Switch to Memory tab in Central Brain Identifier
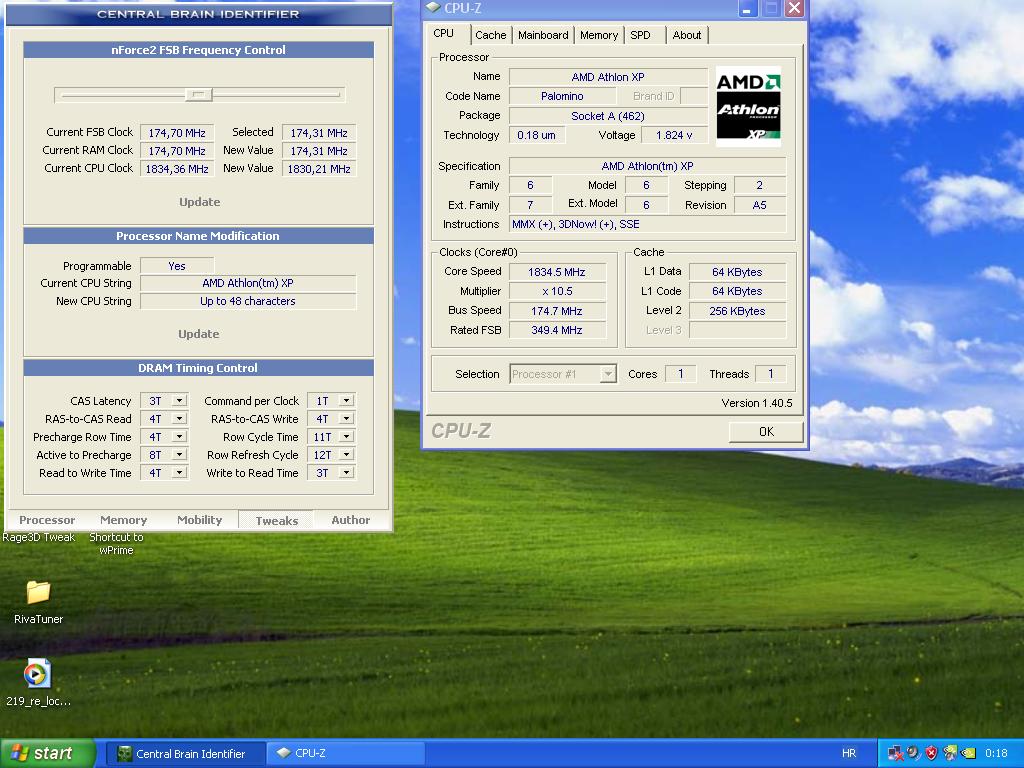Image resolution: width=1024 pixels, height=768 pixels. (x=123, y=520)
